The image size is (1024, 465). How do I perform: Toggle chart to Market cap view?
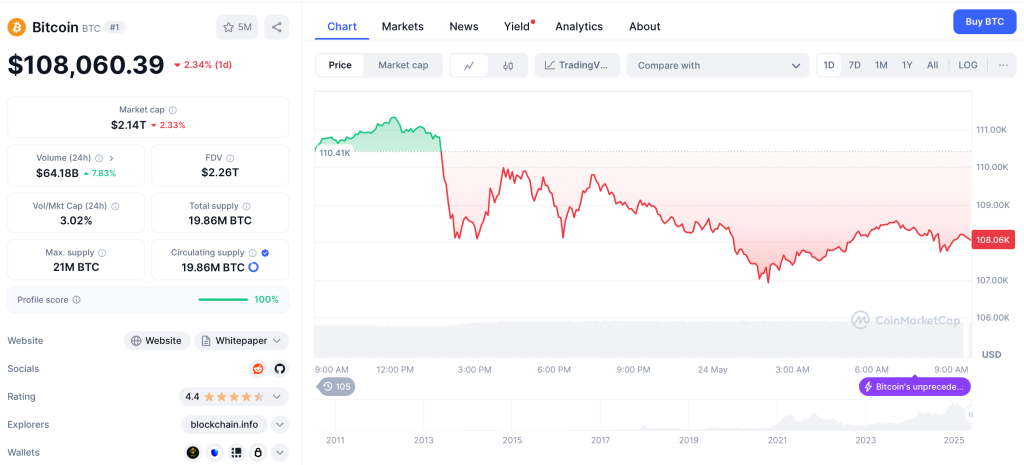403,65
